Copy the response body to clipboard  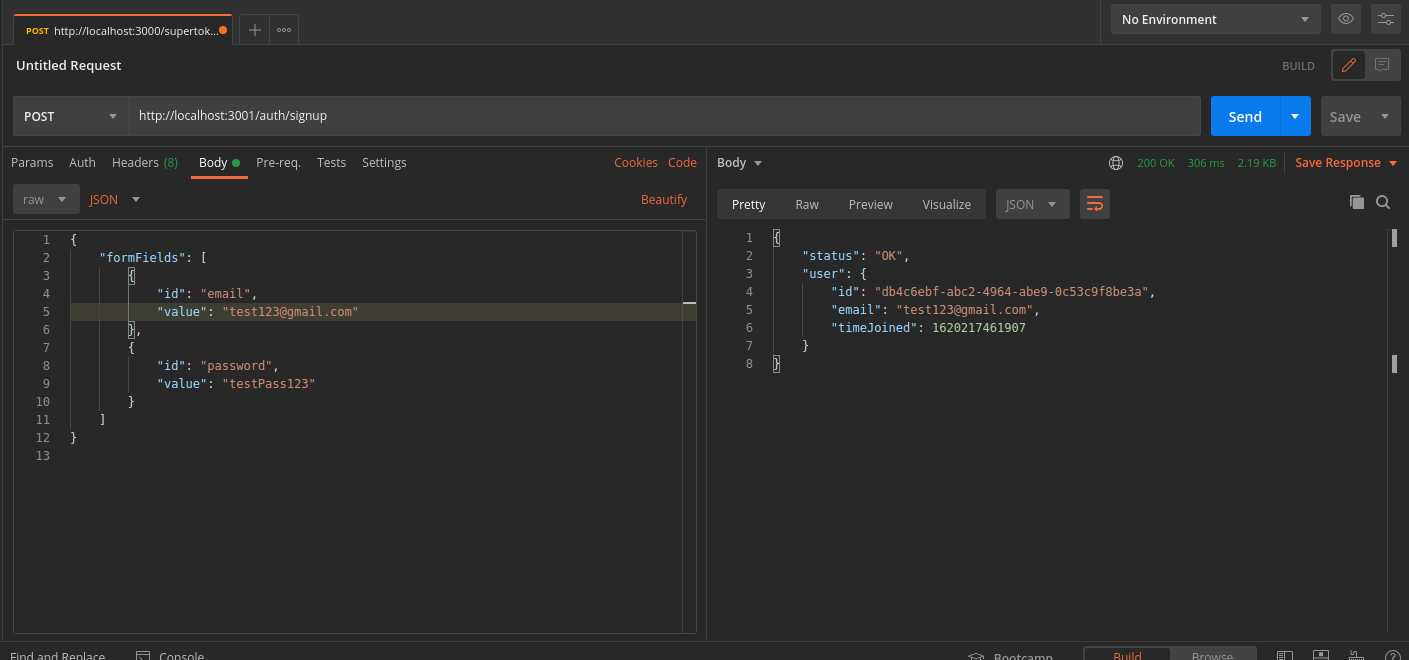(1357, 202)
